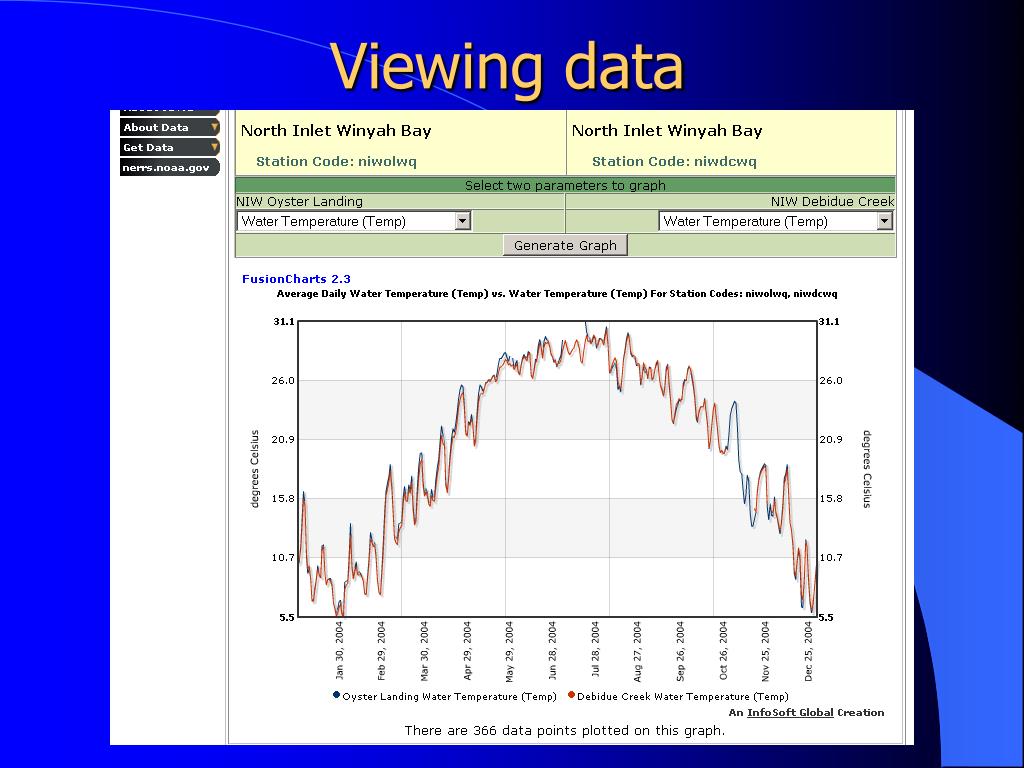Click the Feb 29, 2004 axis label
Viewport: 1024px width, 768px height.
tap(381, 650)
